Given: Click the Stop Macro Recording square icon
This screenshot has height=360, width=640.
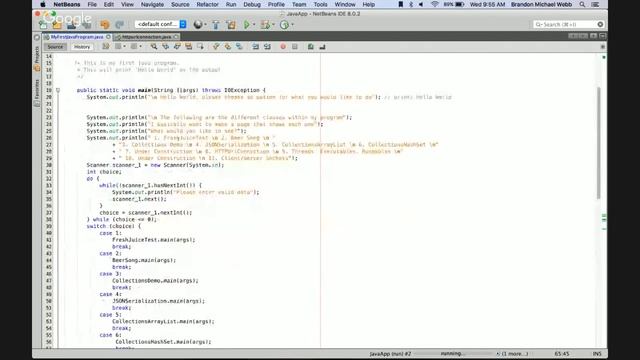Looking at the screenshot, I should (x=295, y=47).
